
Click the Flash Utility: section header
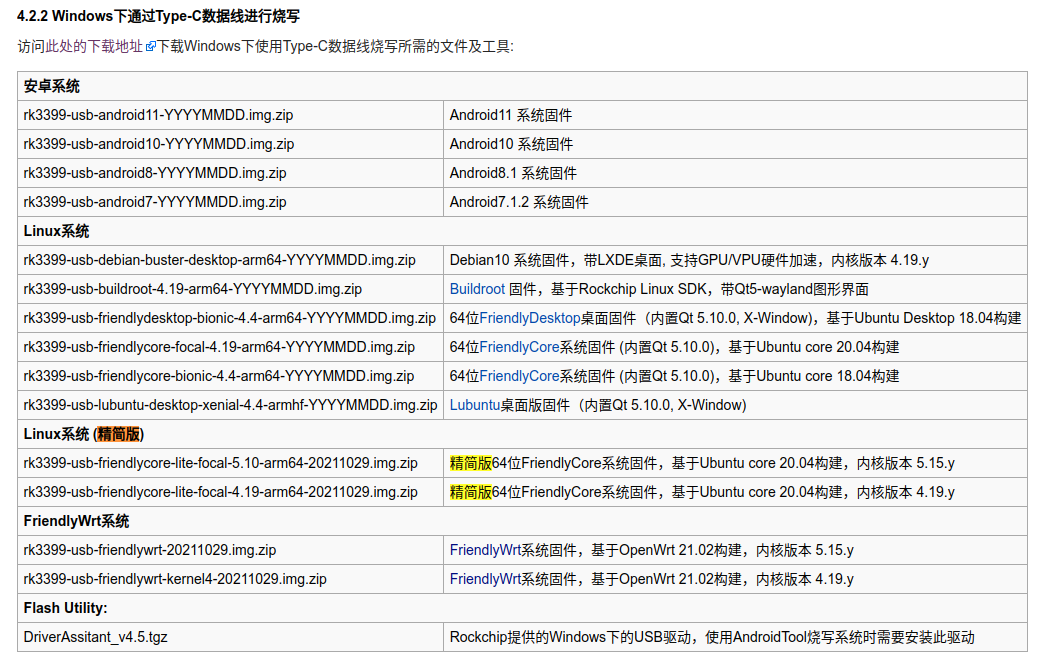tap(66, 608)
